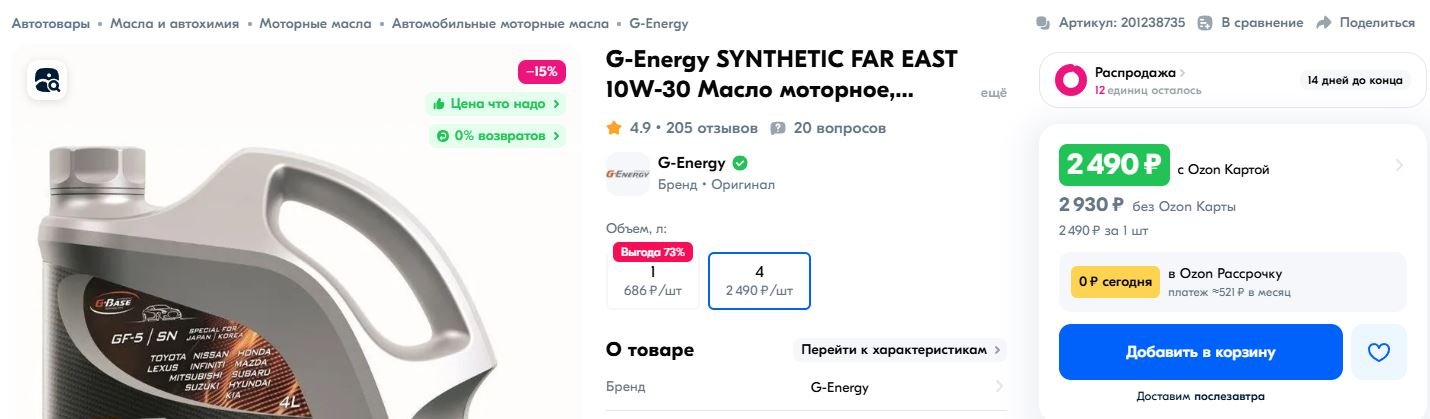Click the image search icon on product photo
This screenshot has width=1430, height=419.
coord(47,80)
